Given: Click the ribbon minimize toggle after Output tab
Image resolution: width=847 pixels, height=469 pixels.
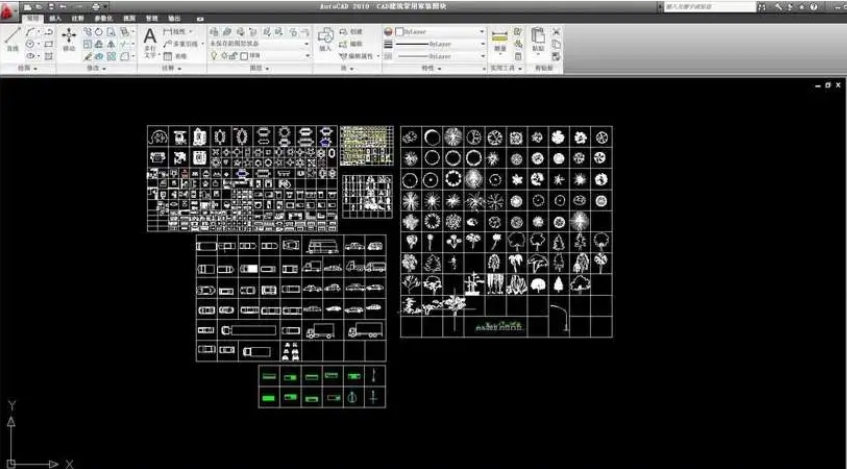Looking at the screenshot, I should coord(200,18).
